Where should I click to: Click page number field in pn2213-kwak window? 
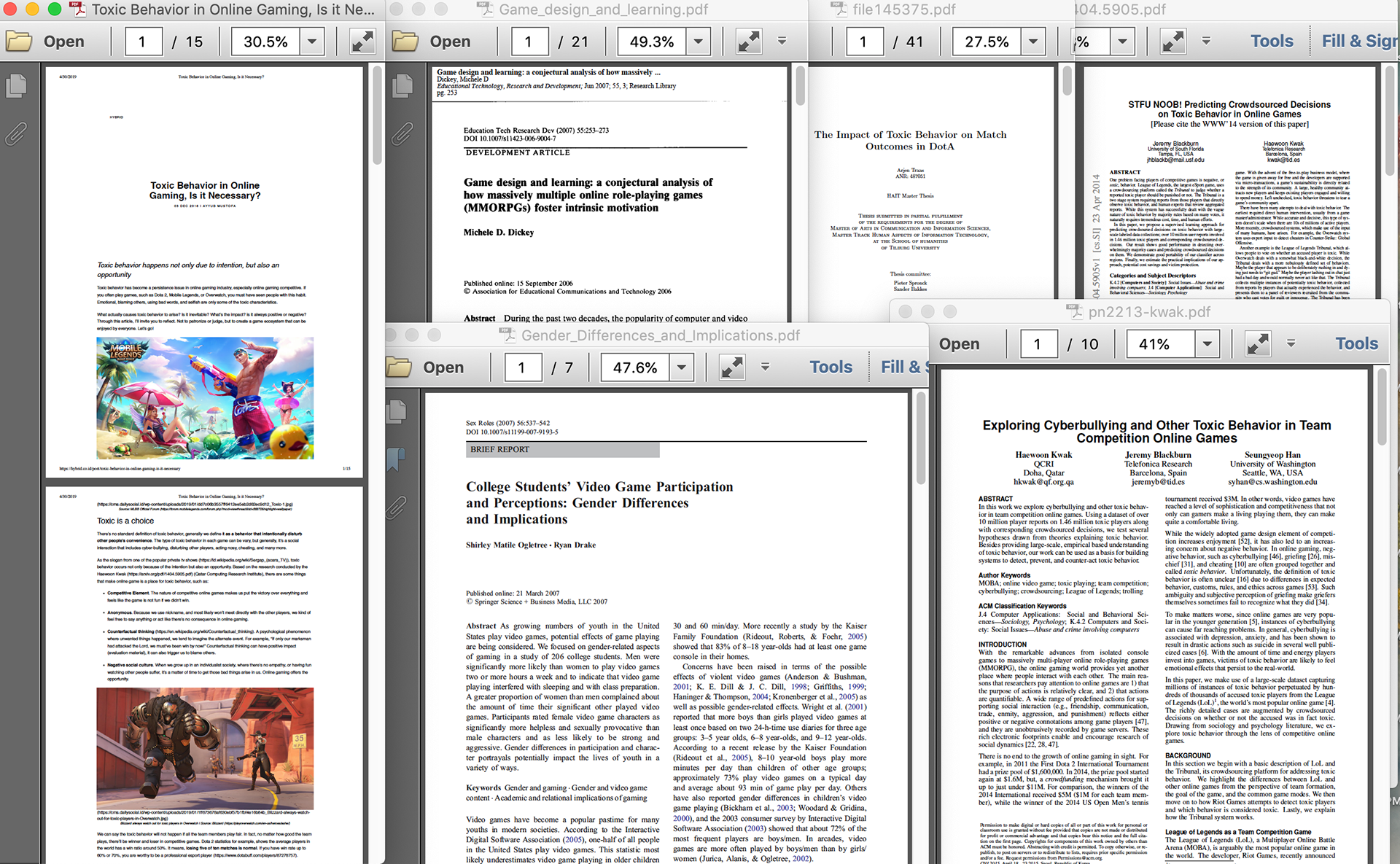pos(1038,344)
